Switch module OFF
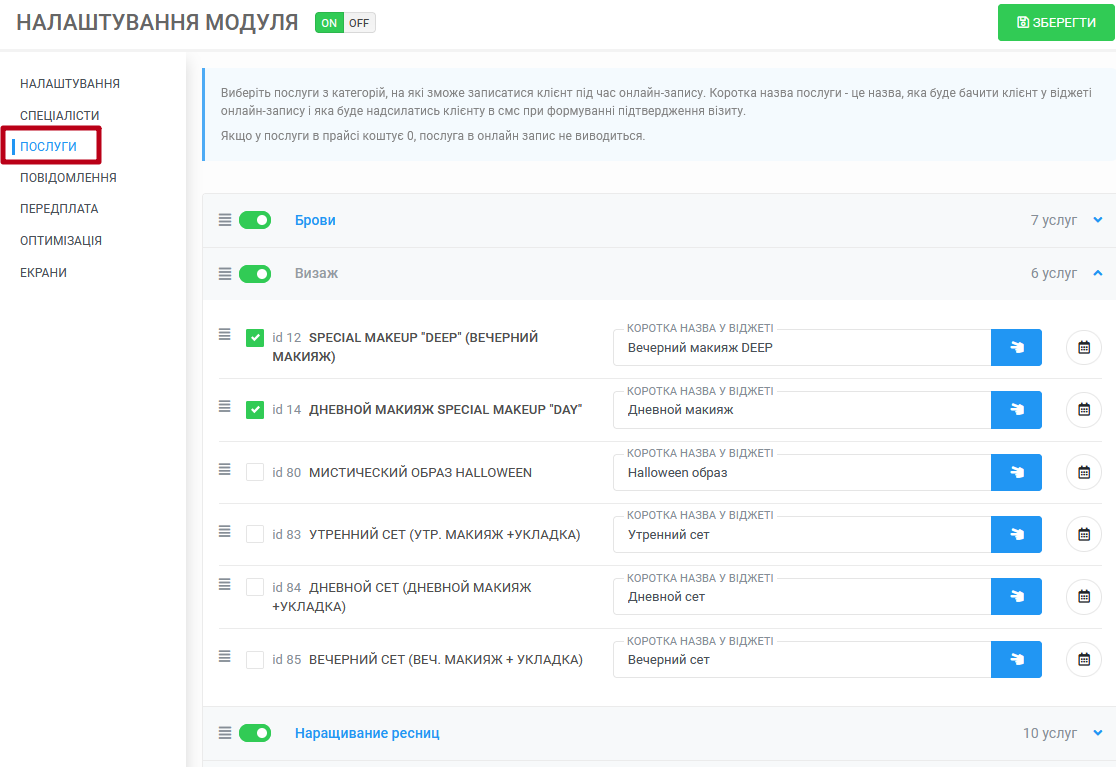This screenshot has width=1116, height=767. 359,23
